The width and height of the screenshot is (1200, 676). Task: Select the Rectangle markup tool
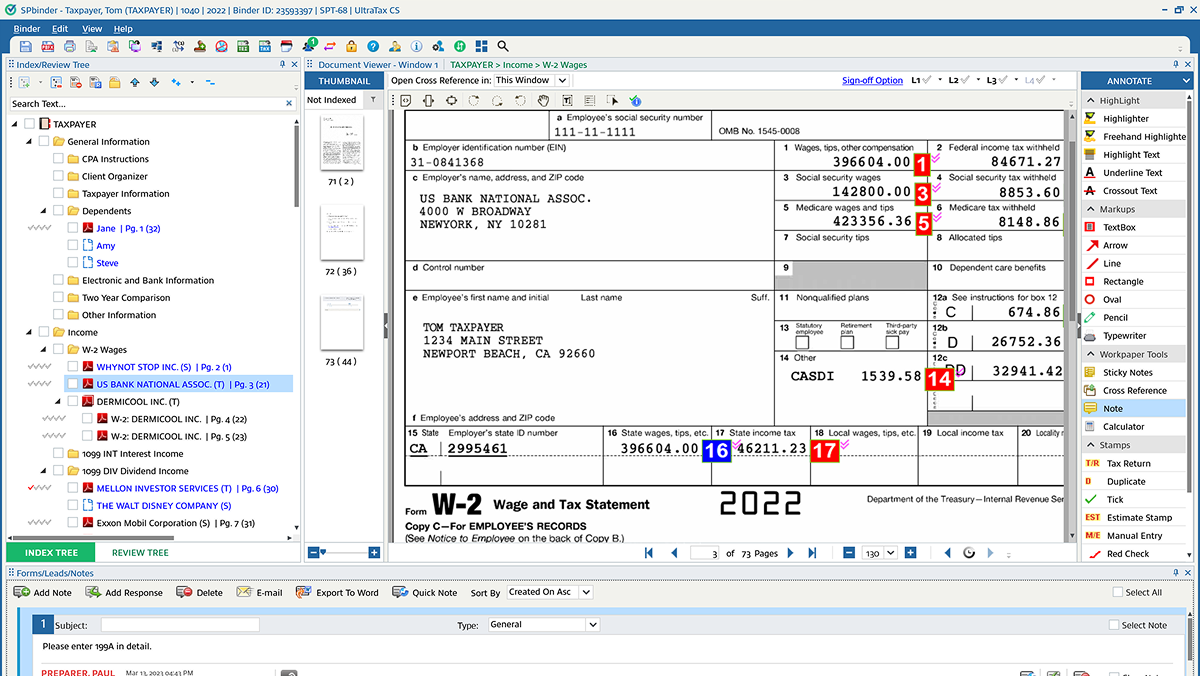point(1123,281)
